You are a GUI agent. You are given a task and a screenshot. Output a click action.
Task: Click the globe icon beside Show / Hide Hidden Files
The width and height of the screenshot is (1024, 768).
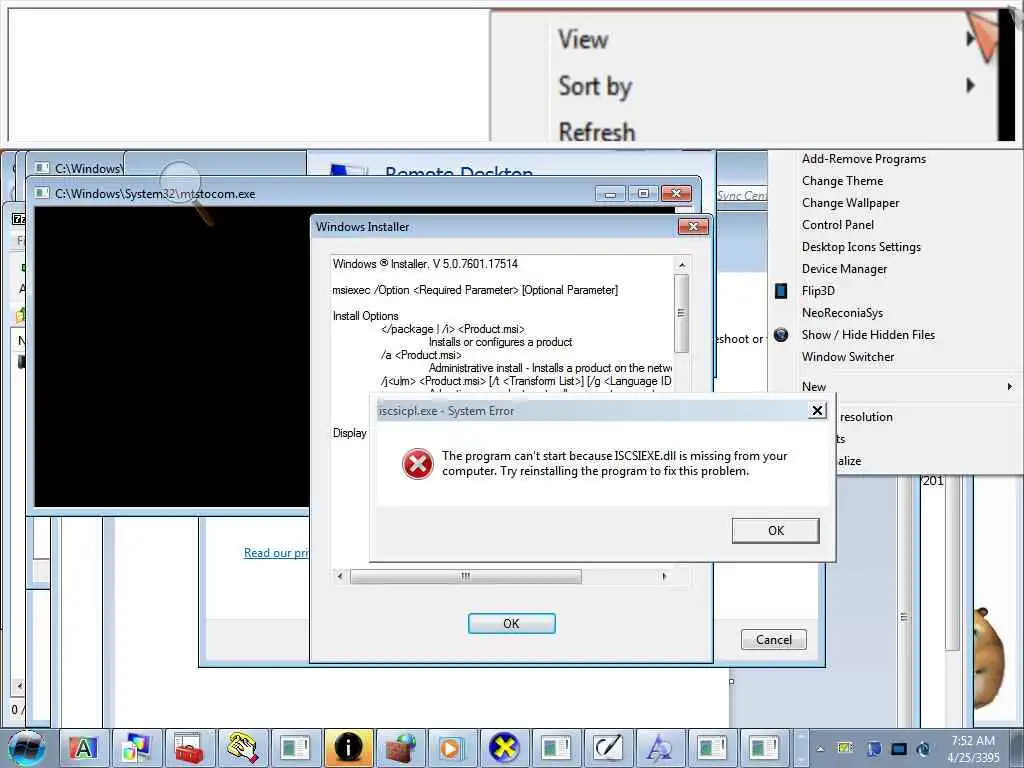pos(780,334)
